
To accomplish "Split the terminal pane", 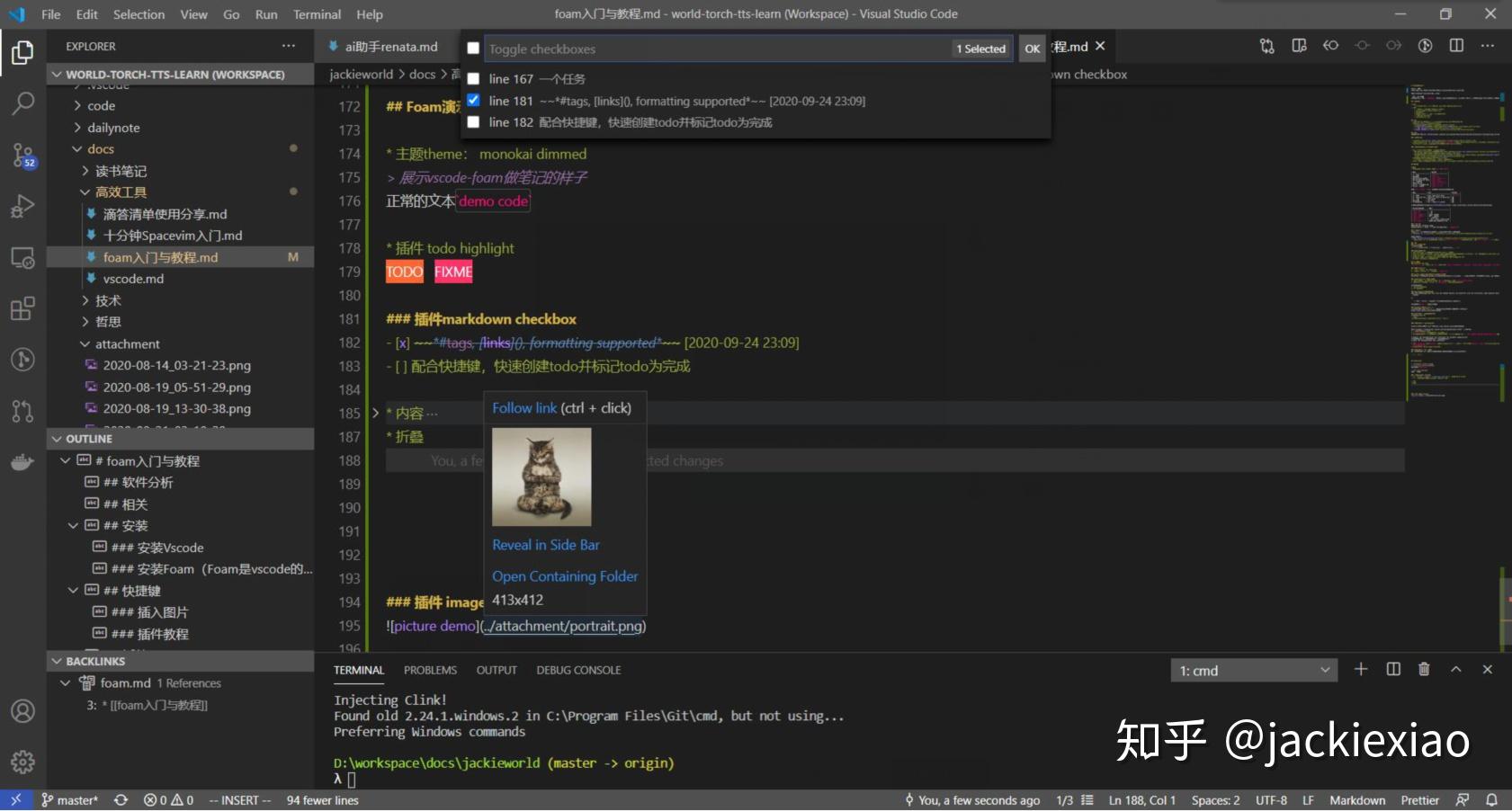I will [1392, 670].
